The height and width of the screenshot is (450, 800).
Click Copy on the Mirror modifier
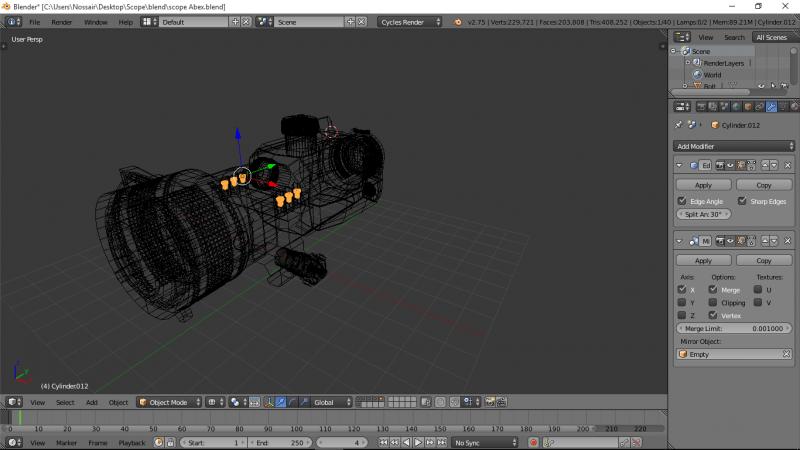coord(763,260)
